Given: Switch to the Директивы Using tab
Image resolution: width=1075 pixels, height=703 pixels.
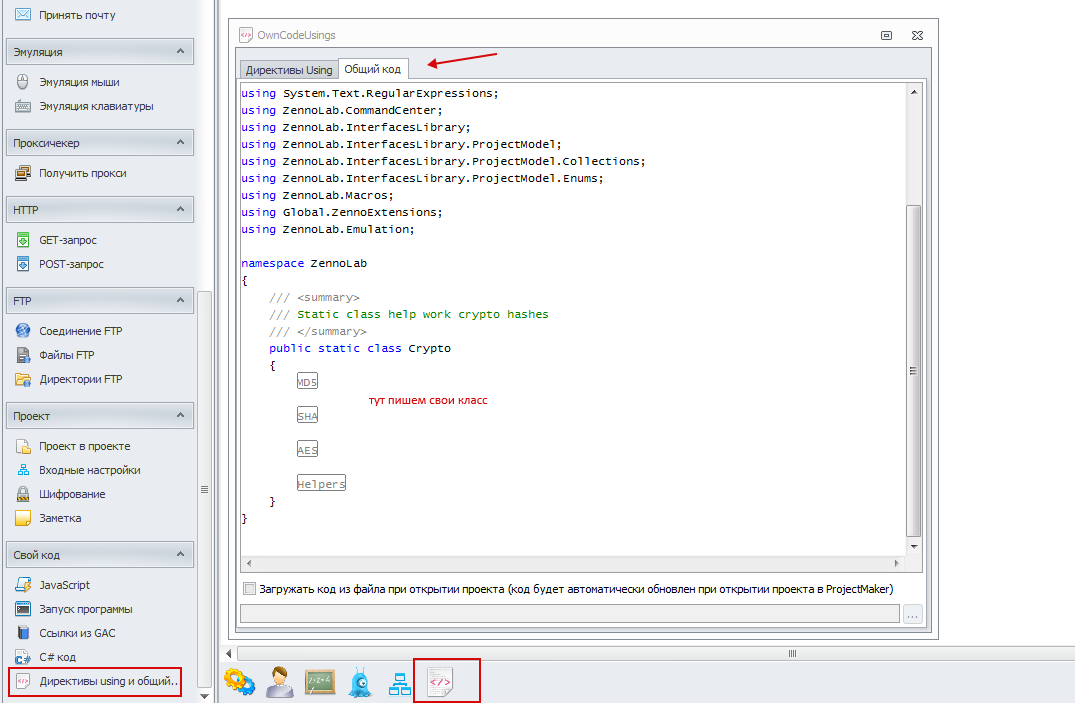Looking at the screenshot, I should coord(289,70).
